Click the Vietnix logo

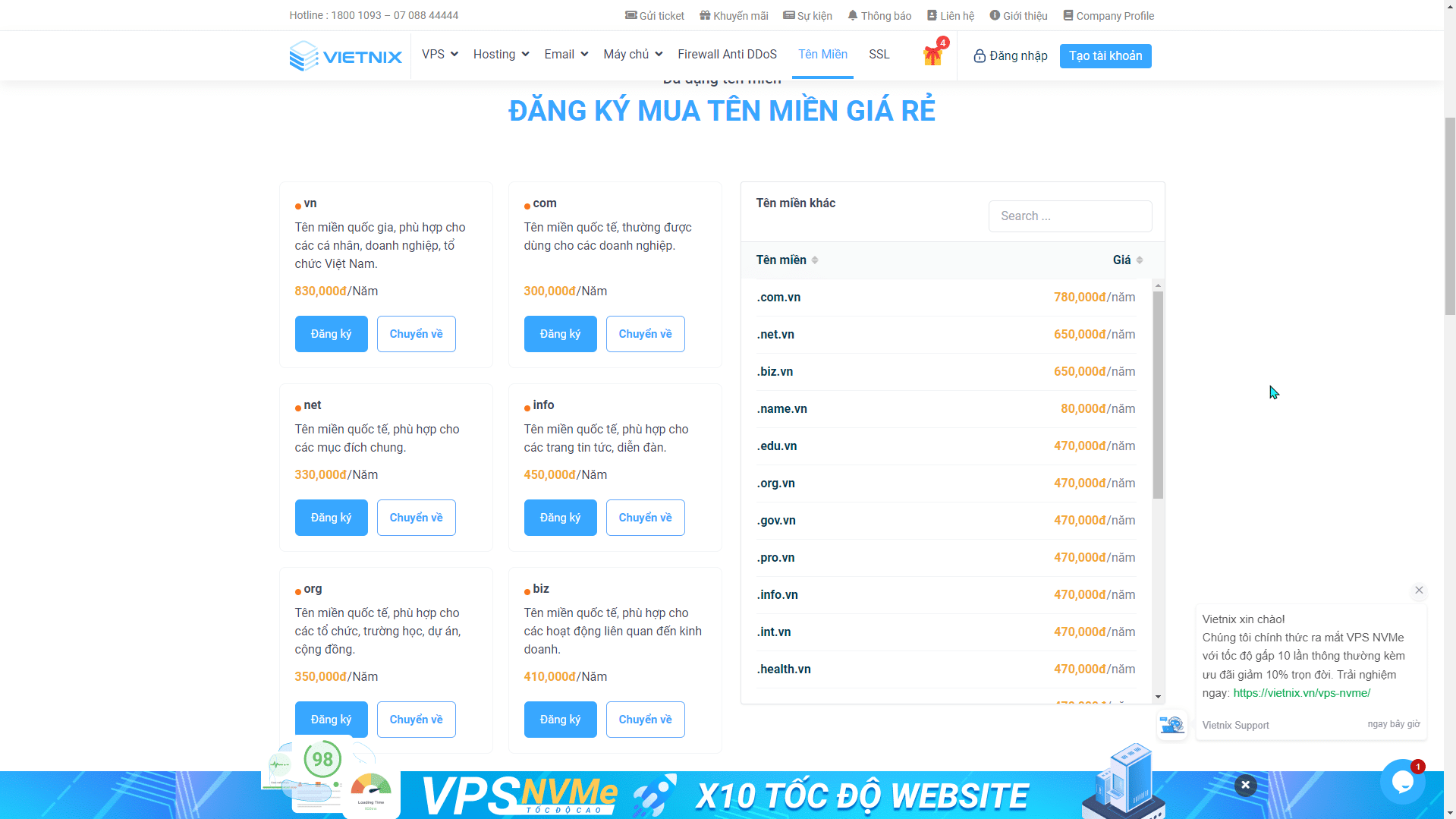pos(345,55)
